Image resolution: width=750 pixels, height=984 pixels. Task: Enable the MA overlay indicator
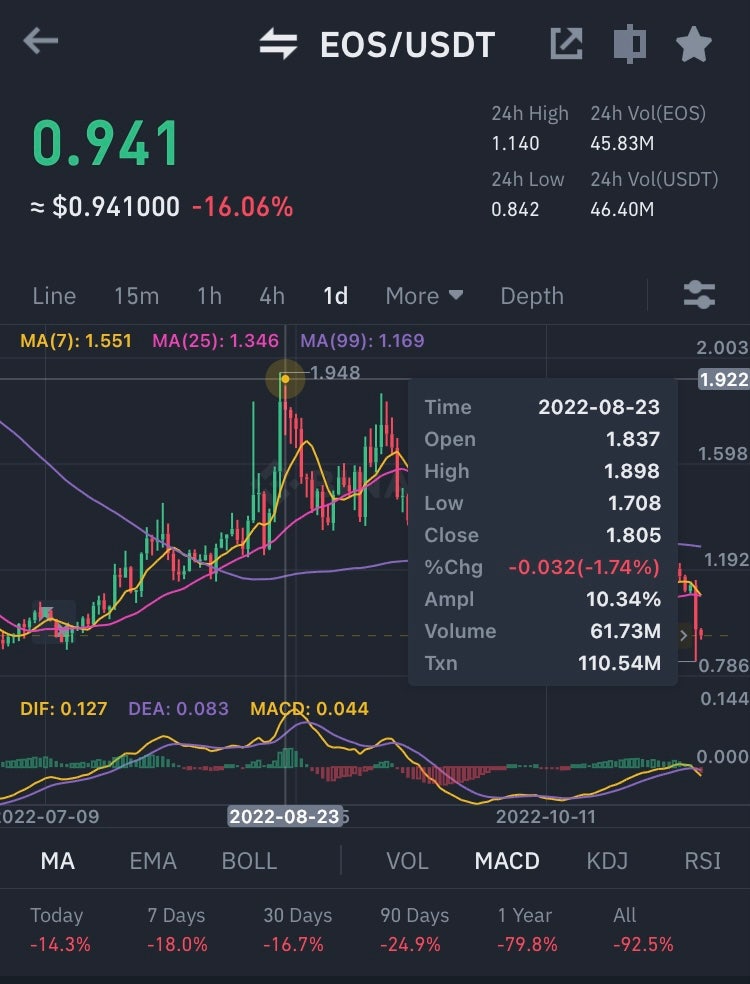[x=58, y=861]
